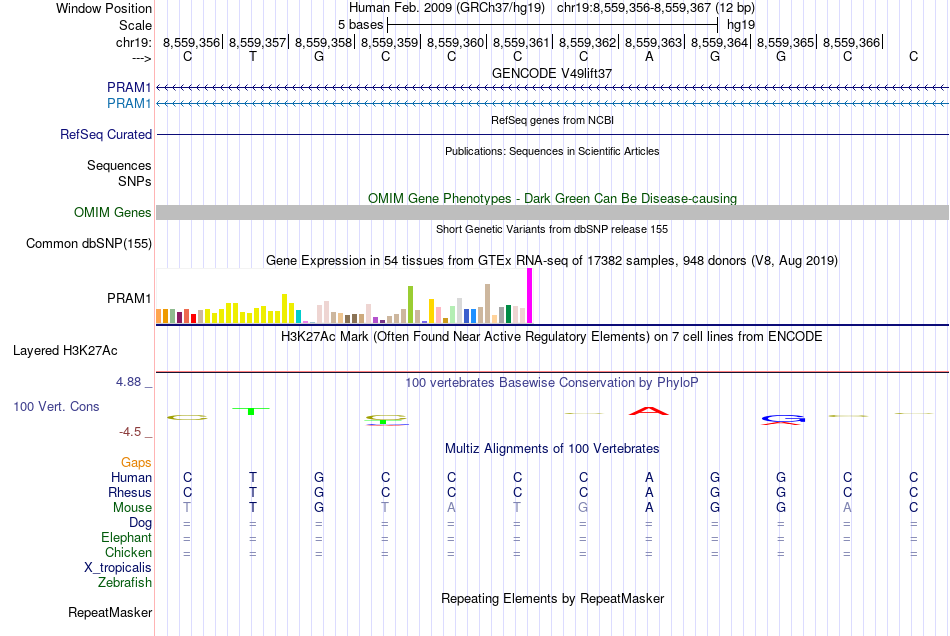Click the light blue PRAM1 transcript arrow line
The height and width of the screenshot is (636, 950).
click(552, 104)
